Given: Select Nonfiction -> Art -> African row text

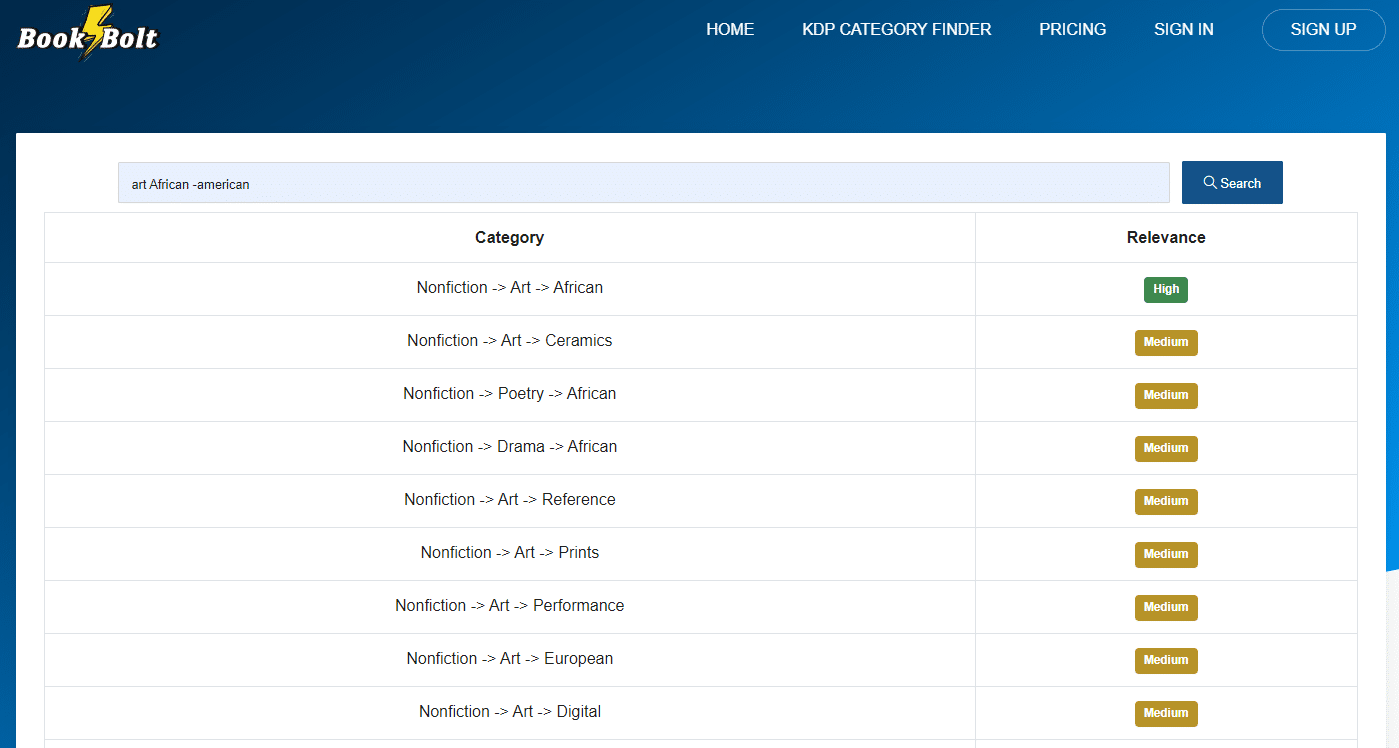Looking at the screenshot, I should tap(510, 287).
